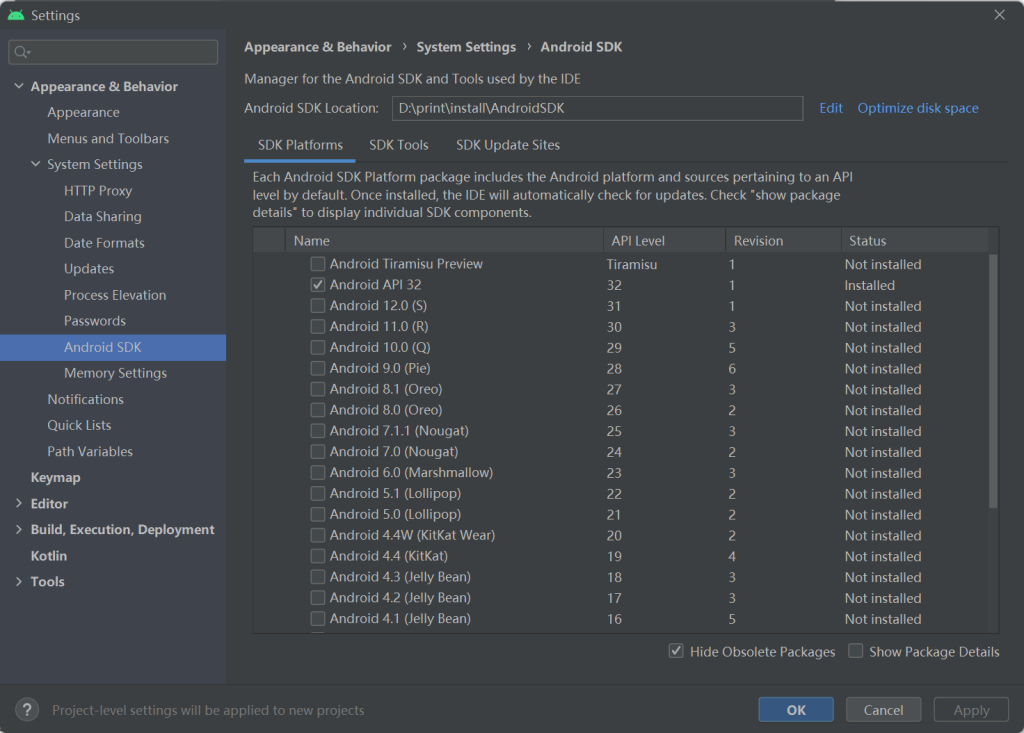Image resolution: width=1024 pixels, height=733 pixels.
Task: Collapse System Settings tree node
Action: click(x=35, y=164)
